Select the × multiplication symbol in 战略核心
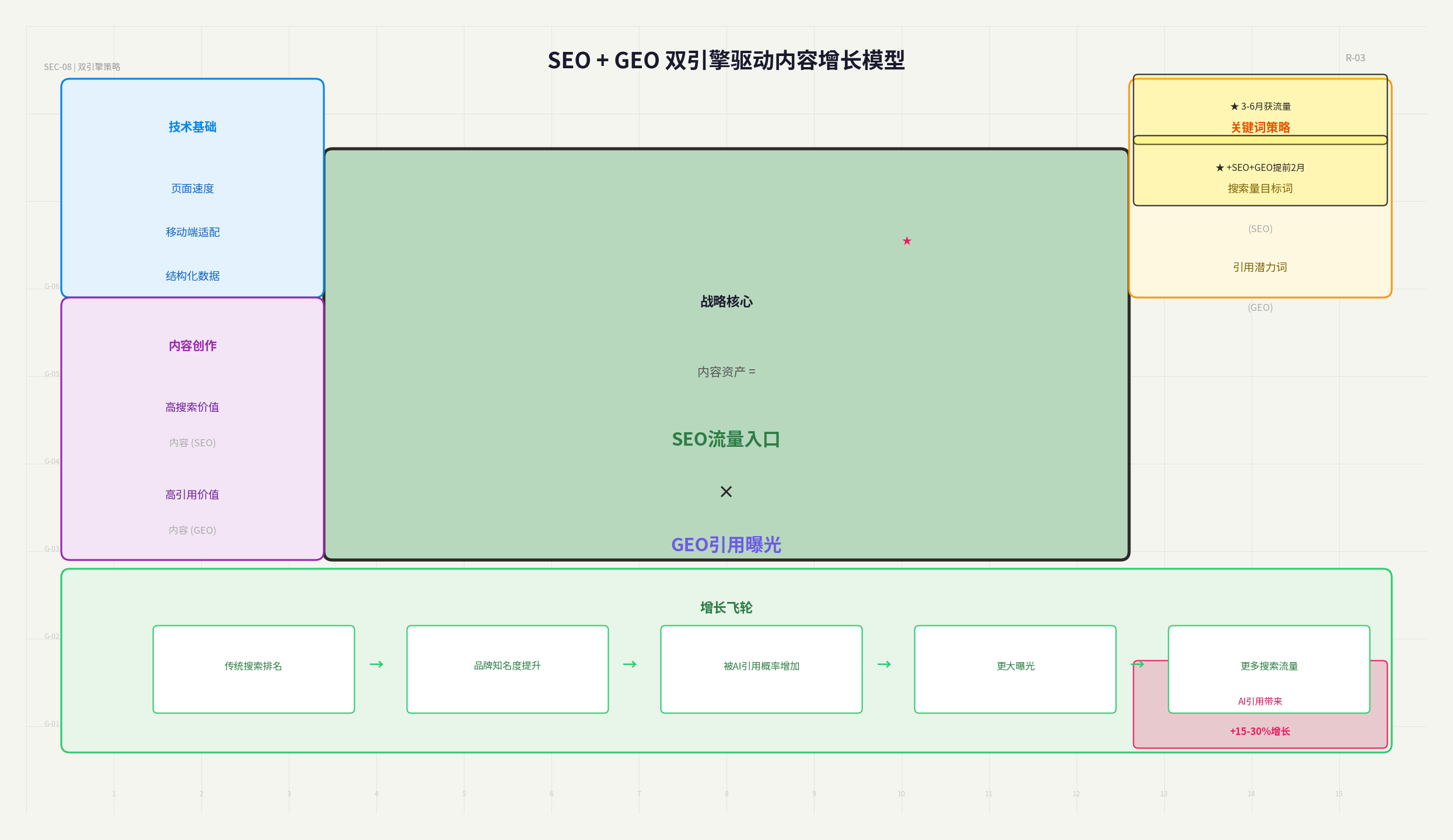This screenshot has width=1453, height=840. point(725,491)
